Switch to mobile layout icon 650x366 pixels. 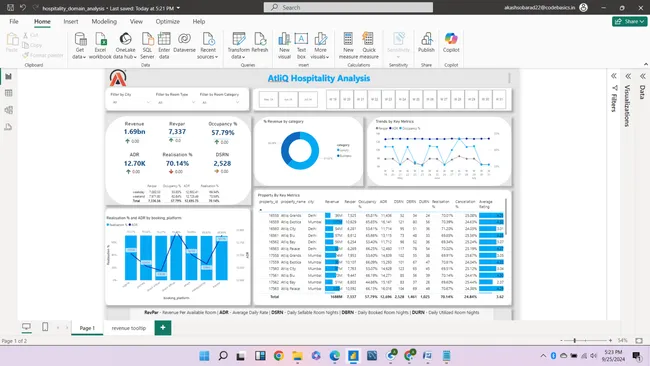(45, 327)
